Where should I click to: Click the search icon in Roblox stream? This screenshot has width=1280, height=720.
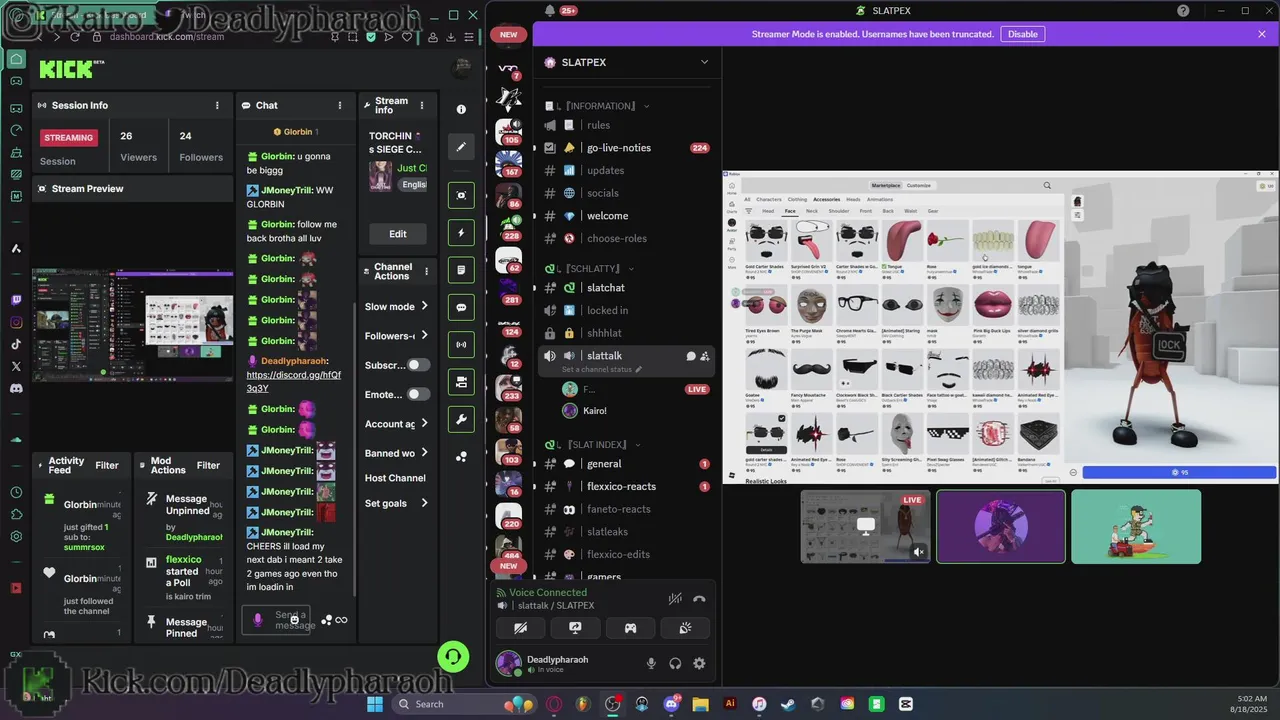[x=1047, y=185]
